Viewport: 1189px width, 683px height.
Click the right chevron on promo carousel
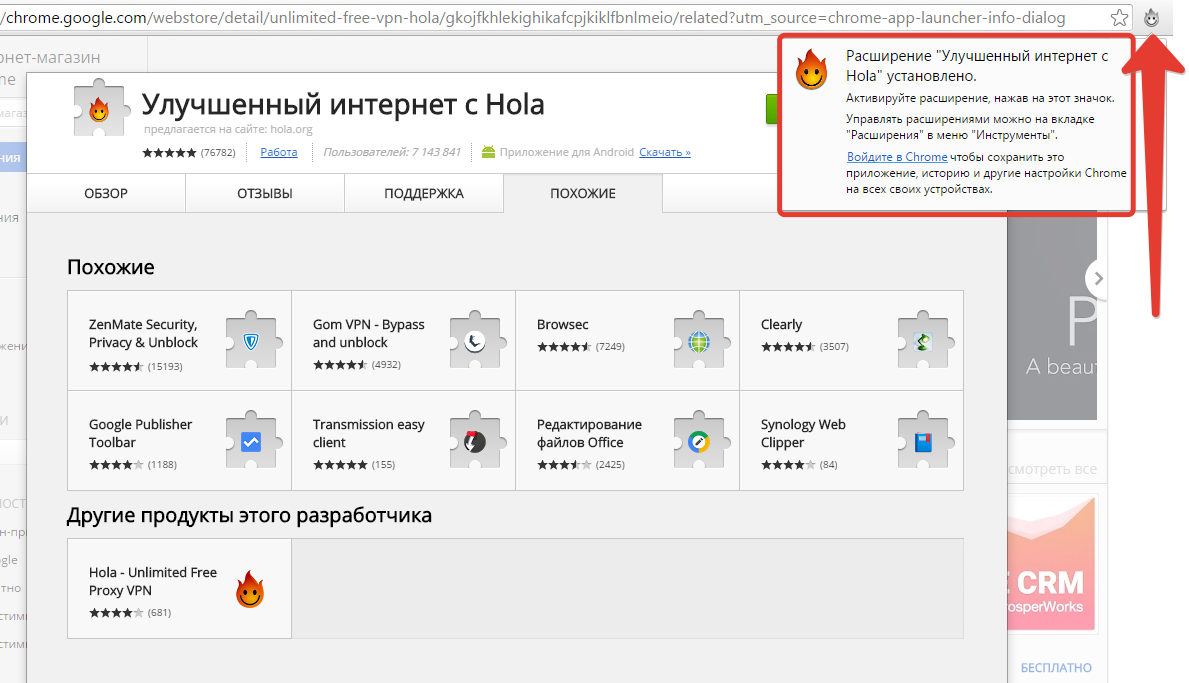point(1097,278)
